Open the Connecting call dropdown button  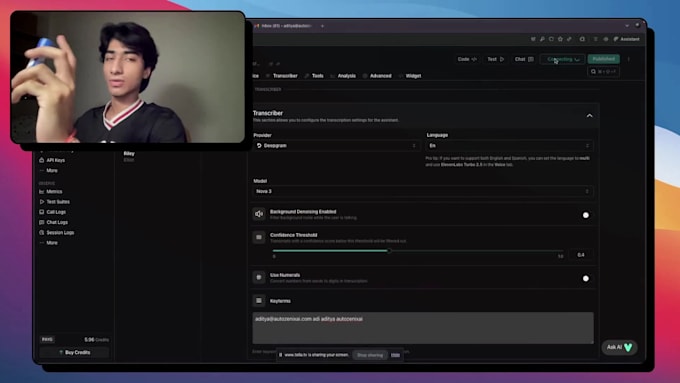pyautogui.click(x=562, y=59)
